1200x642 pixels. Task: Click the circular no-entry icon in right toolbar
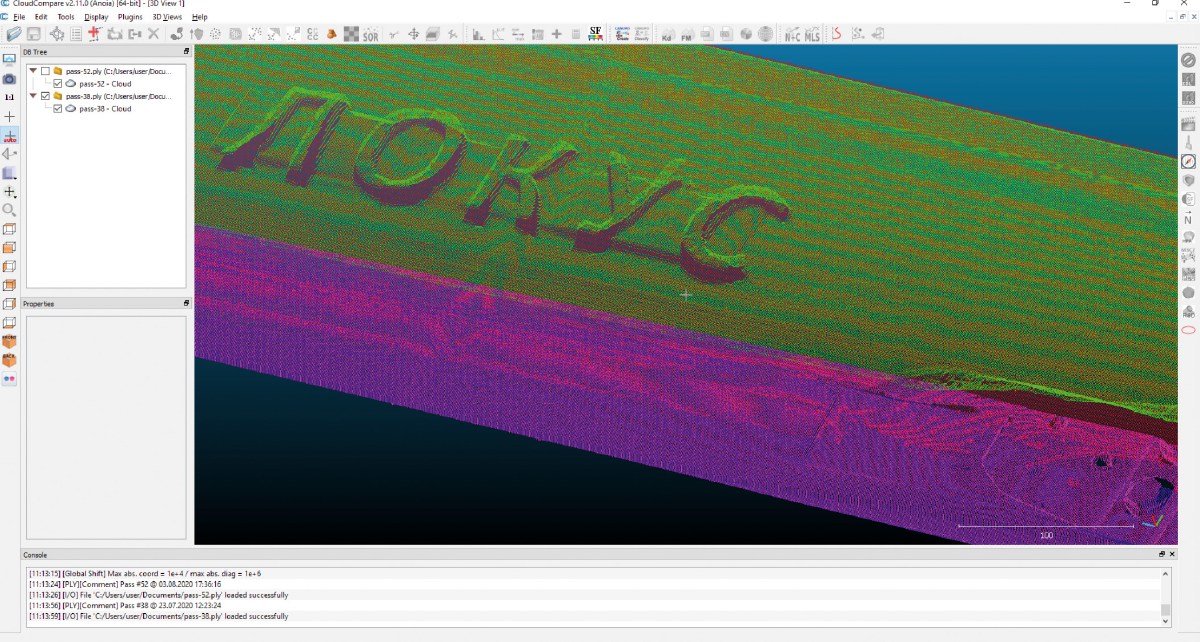point(1189,60)
